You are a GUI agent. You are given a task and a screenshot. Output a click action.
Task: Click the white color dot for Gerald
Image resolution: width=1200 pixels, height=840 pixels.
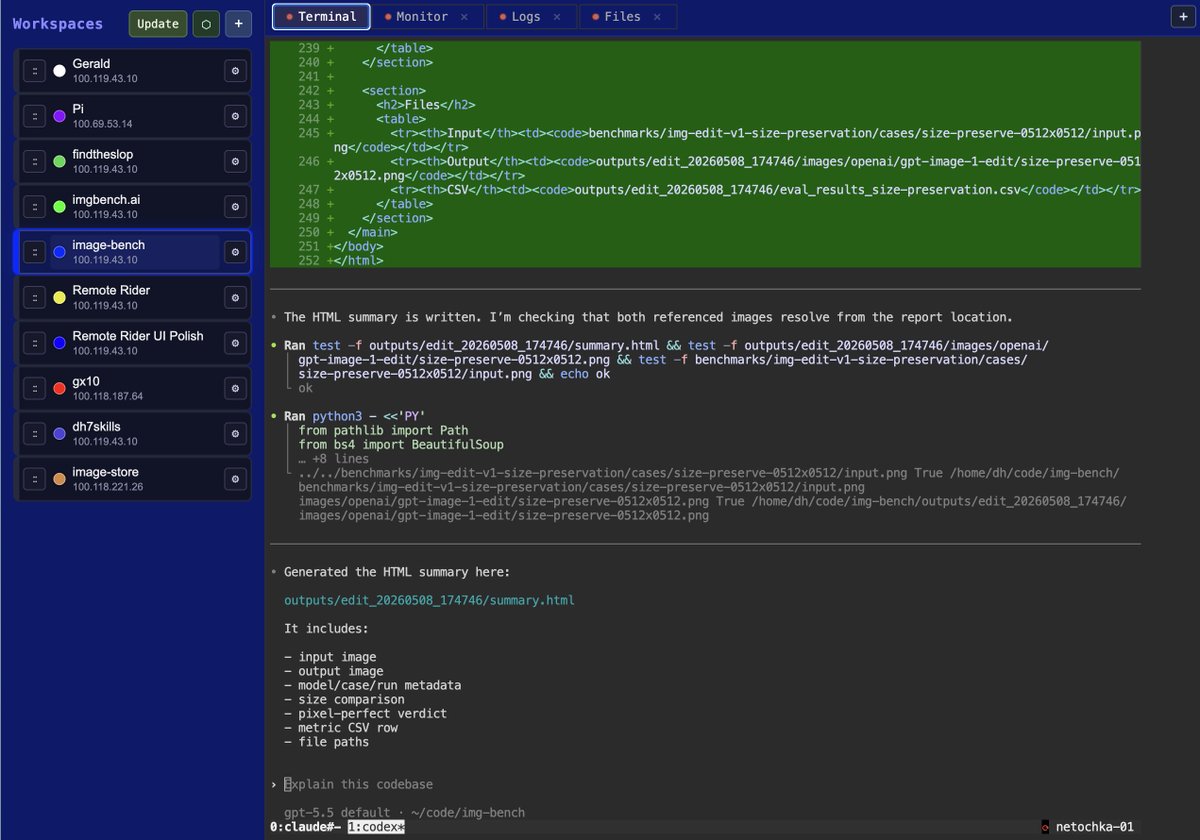pos(59,71)
